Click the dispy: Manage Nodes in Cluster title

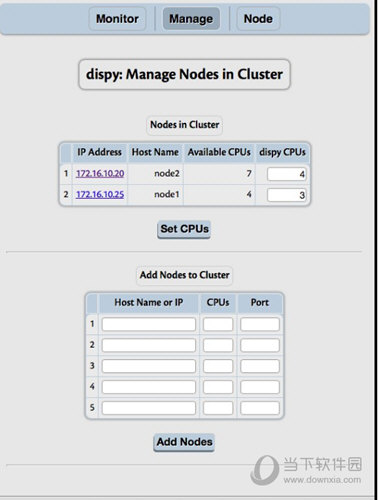click(x=184, y=74)
